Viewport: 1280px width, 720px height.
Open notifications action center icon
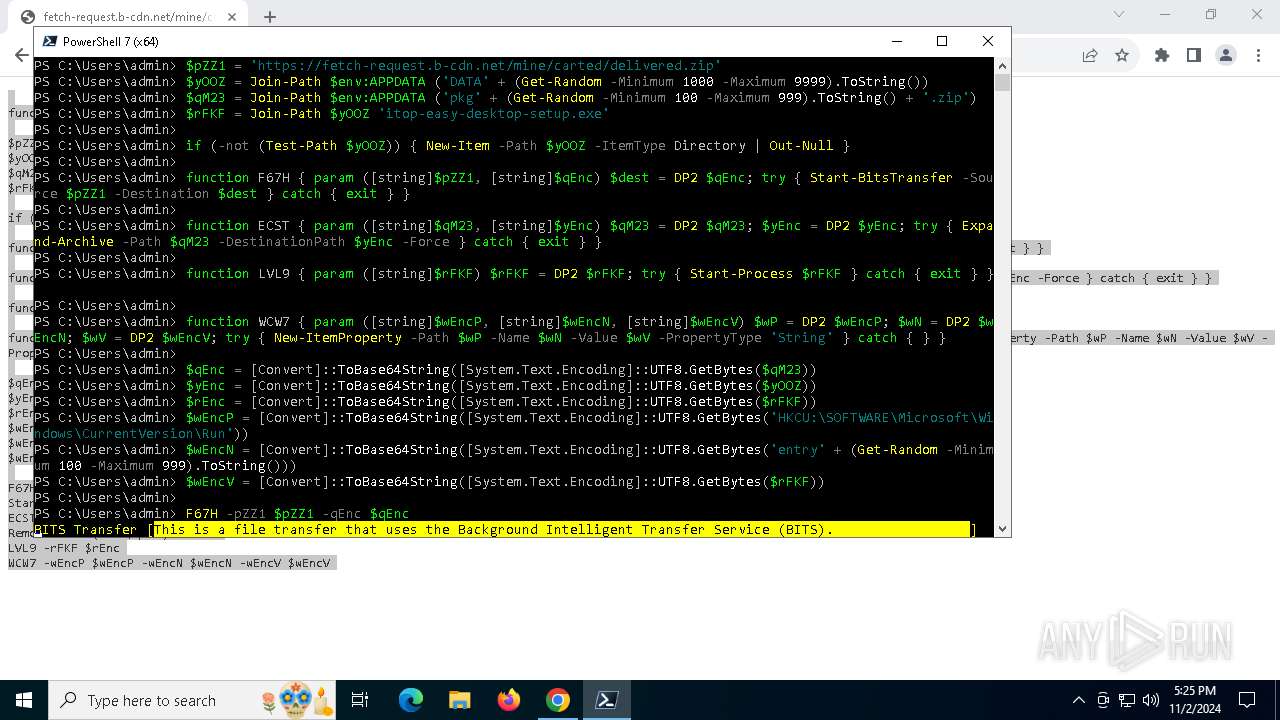1247,700
